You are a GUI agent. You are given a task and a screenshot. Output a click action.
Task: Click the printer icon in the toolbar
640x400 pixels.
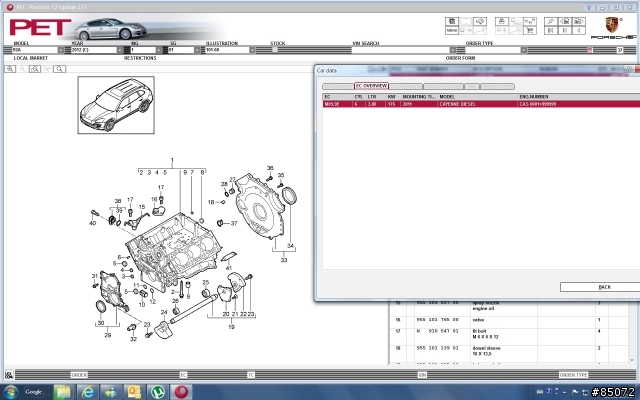point(502,21)
